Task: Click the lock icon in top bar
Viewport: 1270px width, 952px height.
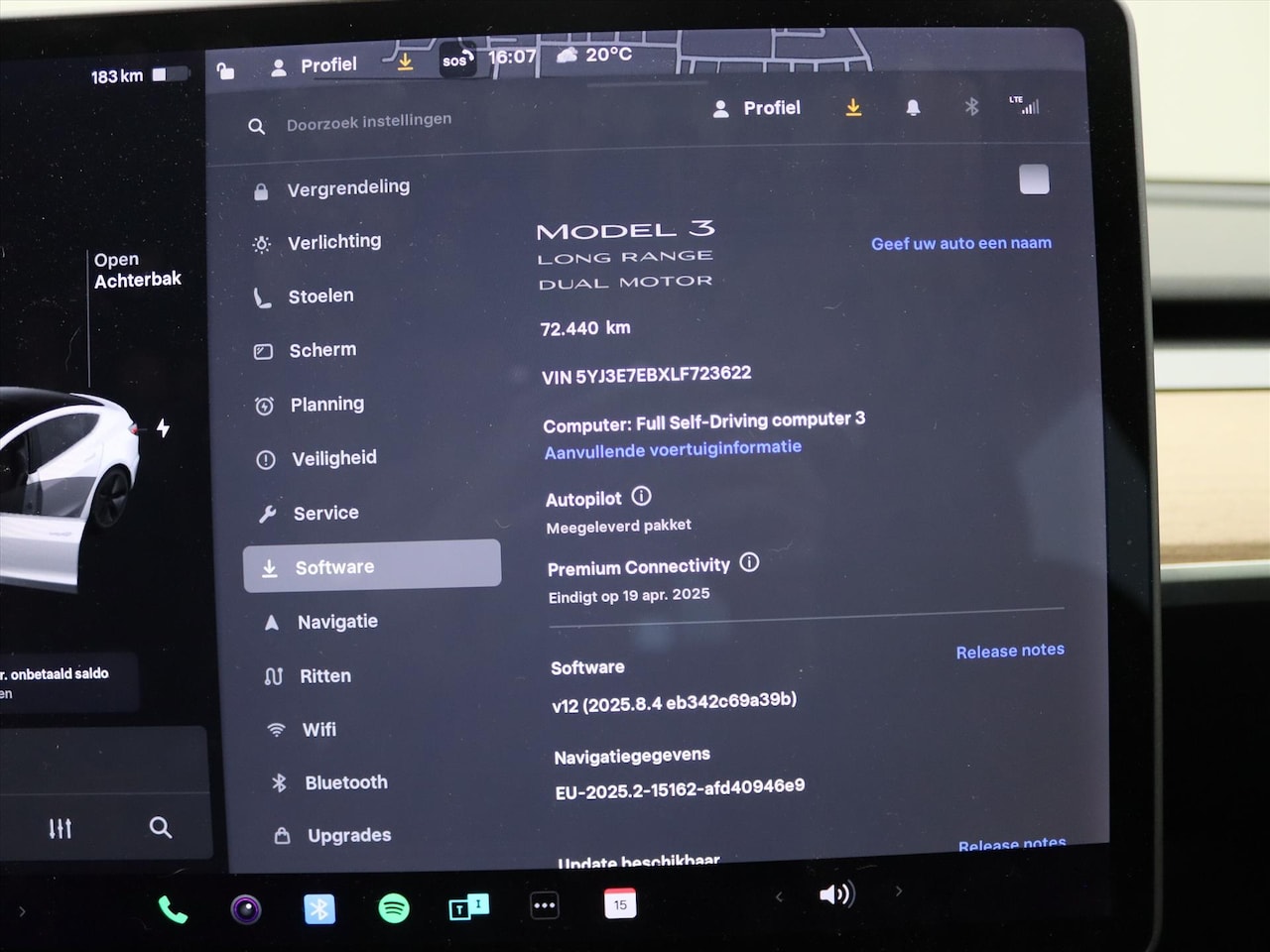Action: click(225, 69)
